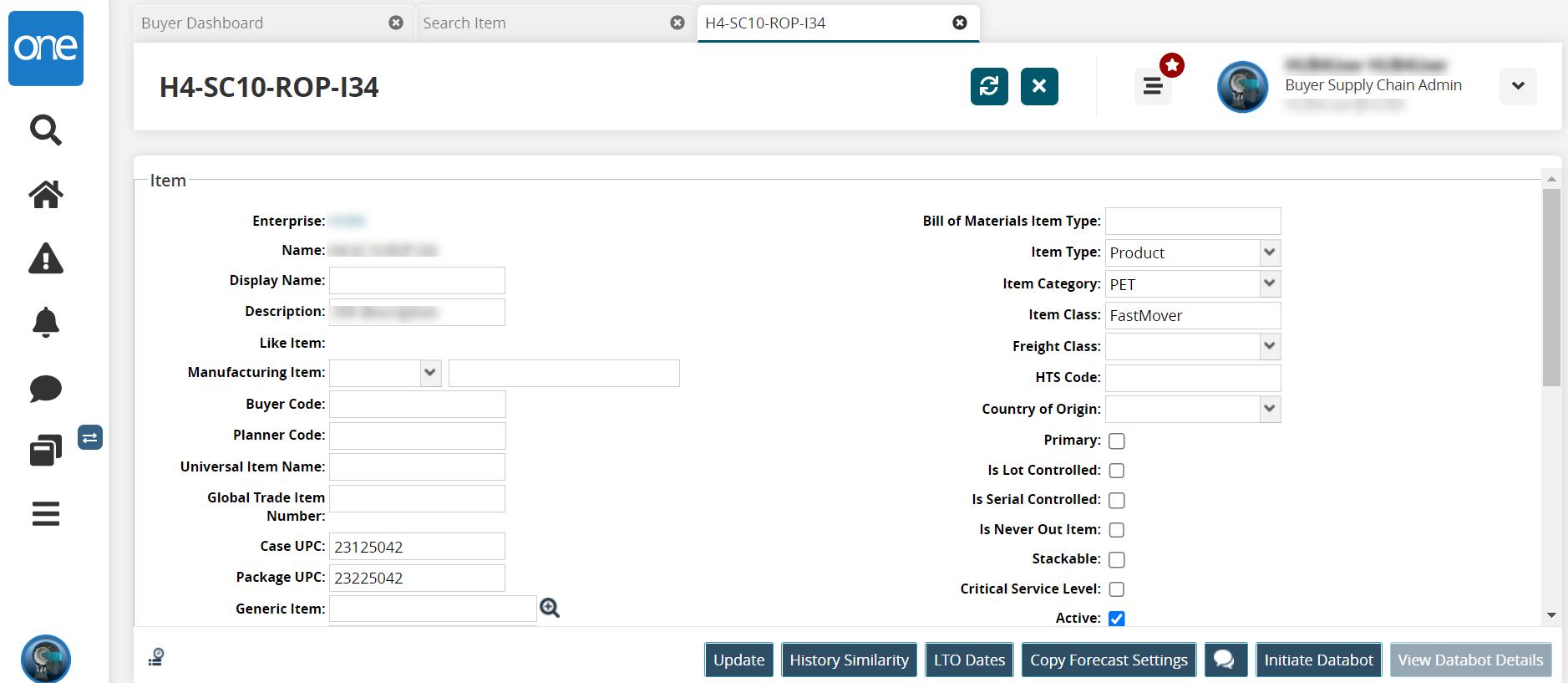1568x683 pixels.
Task: Click the Generic Item lookup magnifier icon
Action: (550, 609)
